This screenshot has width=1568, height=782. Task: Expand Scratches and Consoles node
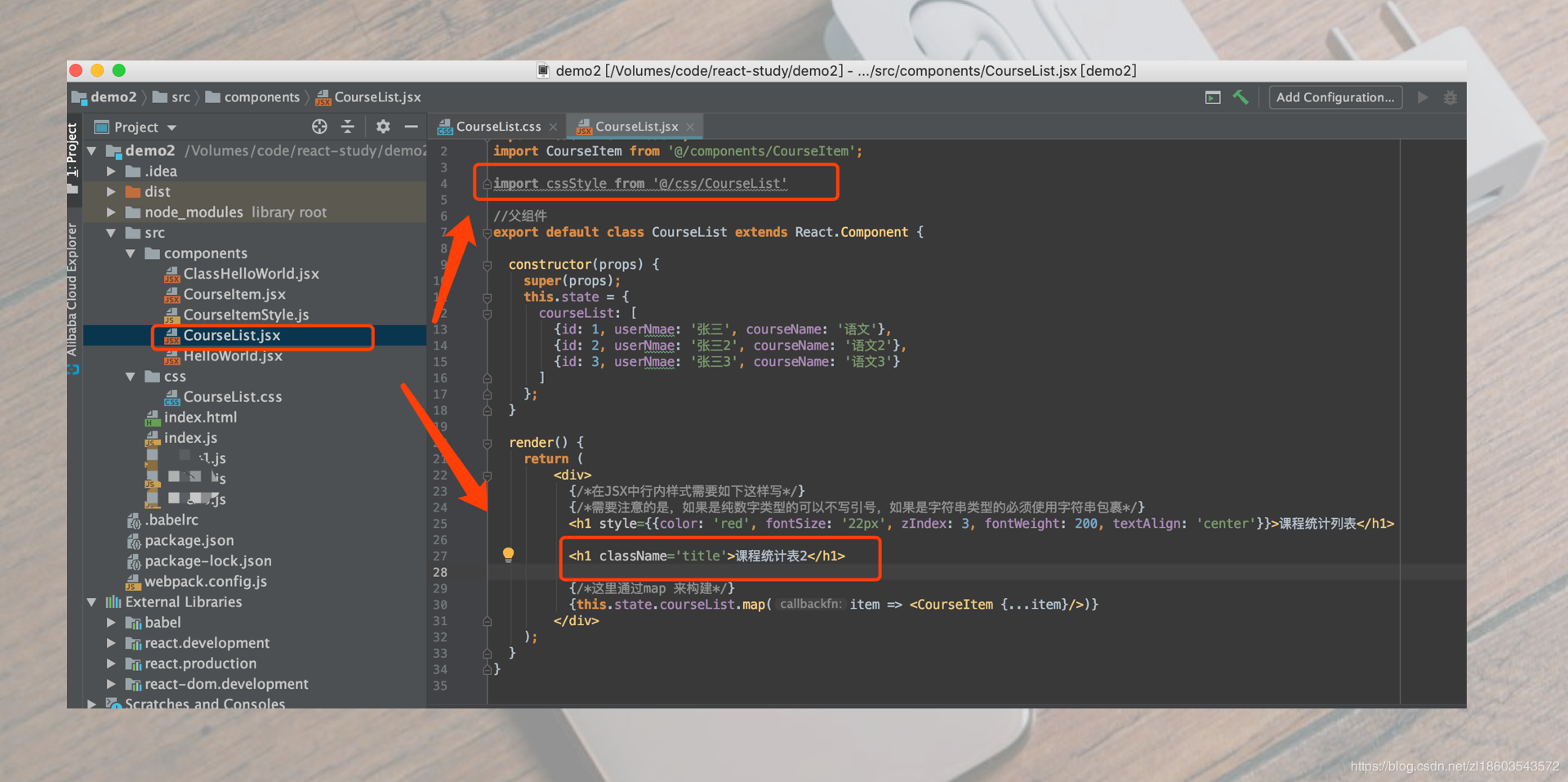(91, 704)
